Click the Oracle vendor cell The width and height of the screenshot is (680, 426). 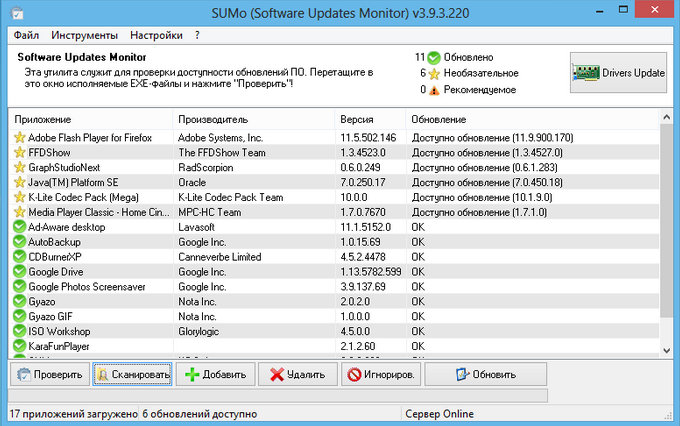192,182
